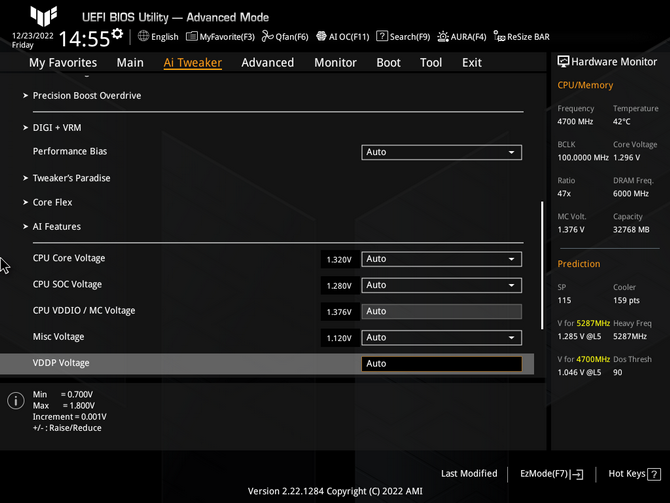
Task: Open Performance Bias dropdown
Action: tap(441, 152)
